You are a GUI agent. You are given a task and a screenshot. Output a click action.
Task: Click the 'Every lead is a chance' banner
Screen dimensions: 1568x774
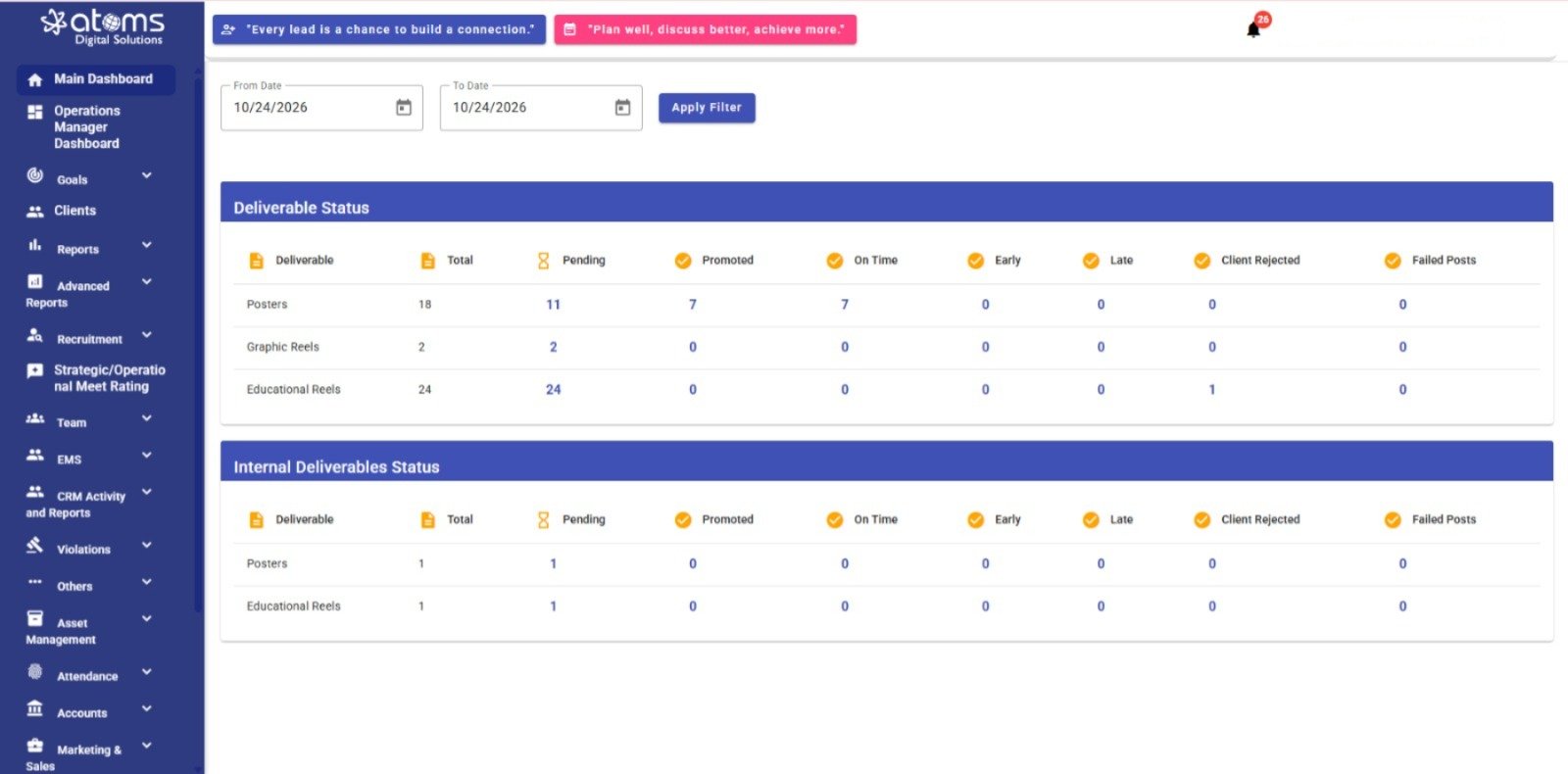coord(379,29)
